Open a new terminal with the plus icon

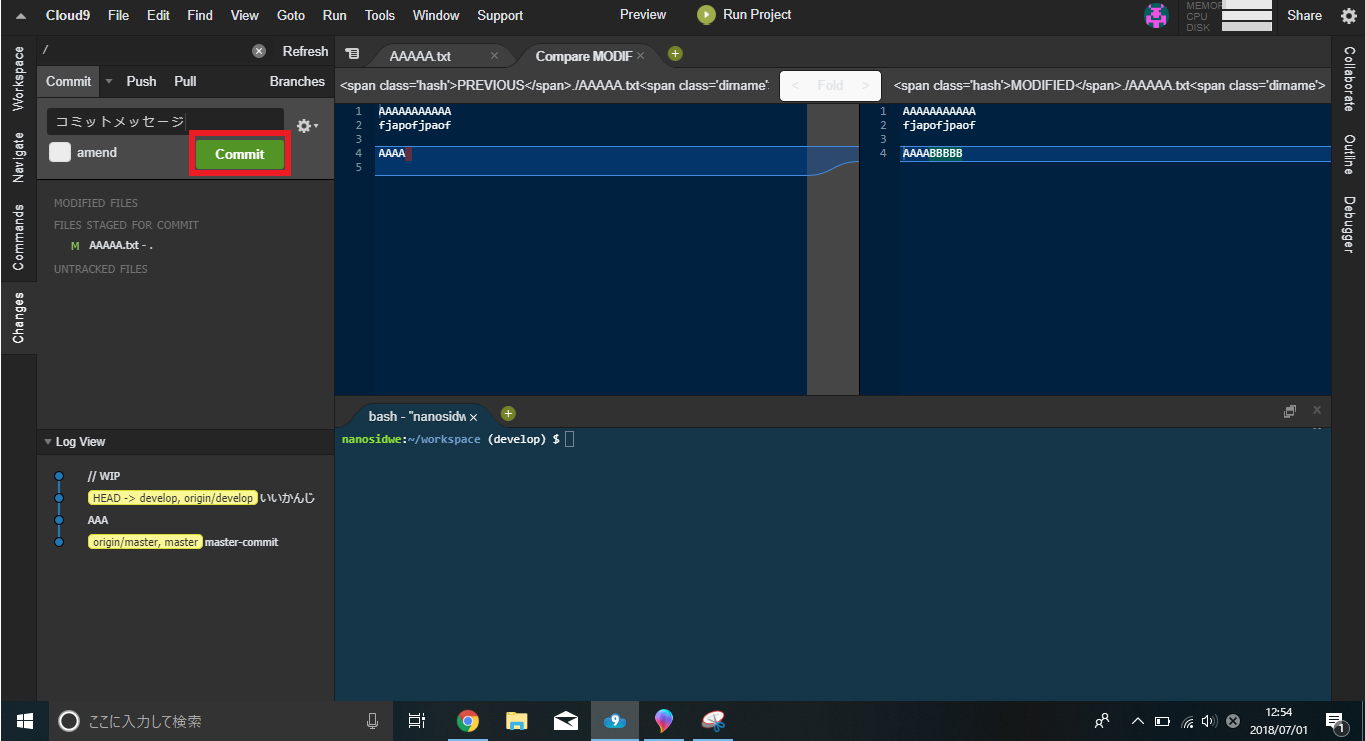pyautogui.click(x=508, y=412)
